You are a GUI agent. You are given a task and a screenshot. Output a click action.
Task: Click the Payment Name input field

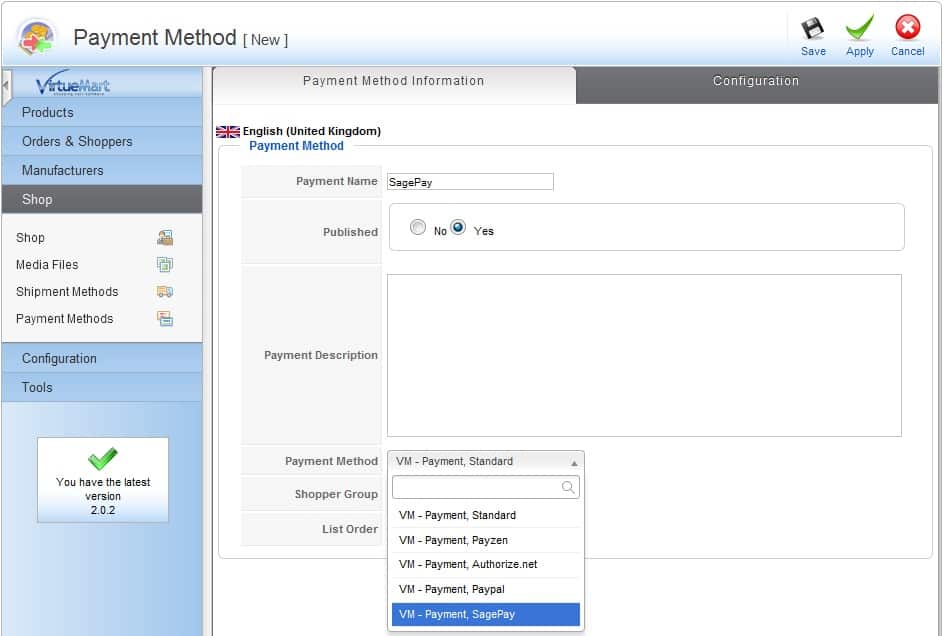[x=470, y=182]
